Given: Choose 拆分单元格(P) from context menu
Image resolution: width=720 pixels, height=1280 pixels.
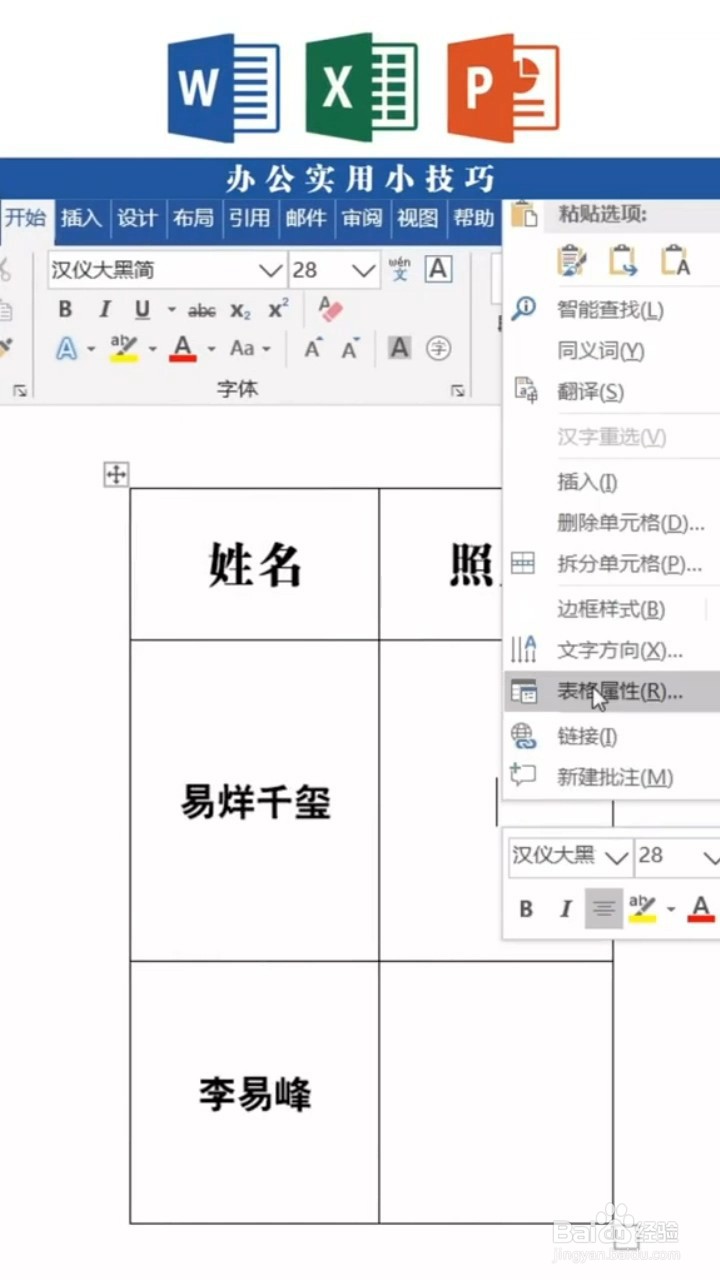Looking at the screenshot, I should pos(611,564).
